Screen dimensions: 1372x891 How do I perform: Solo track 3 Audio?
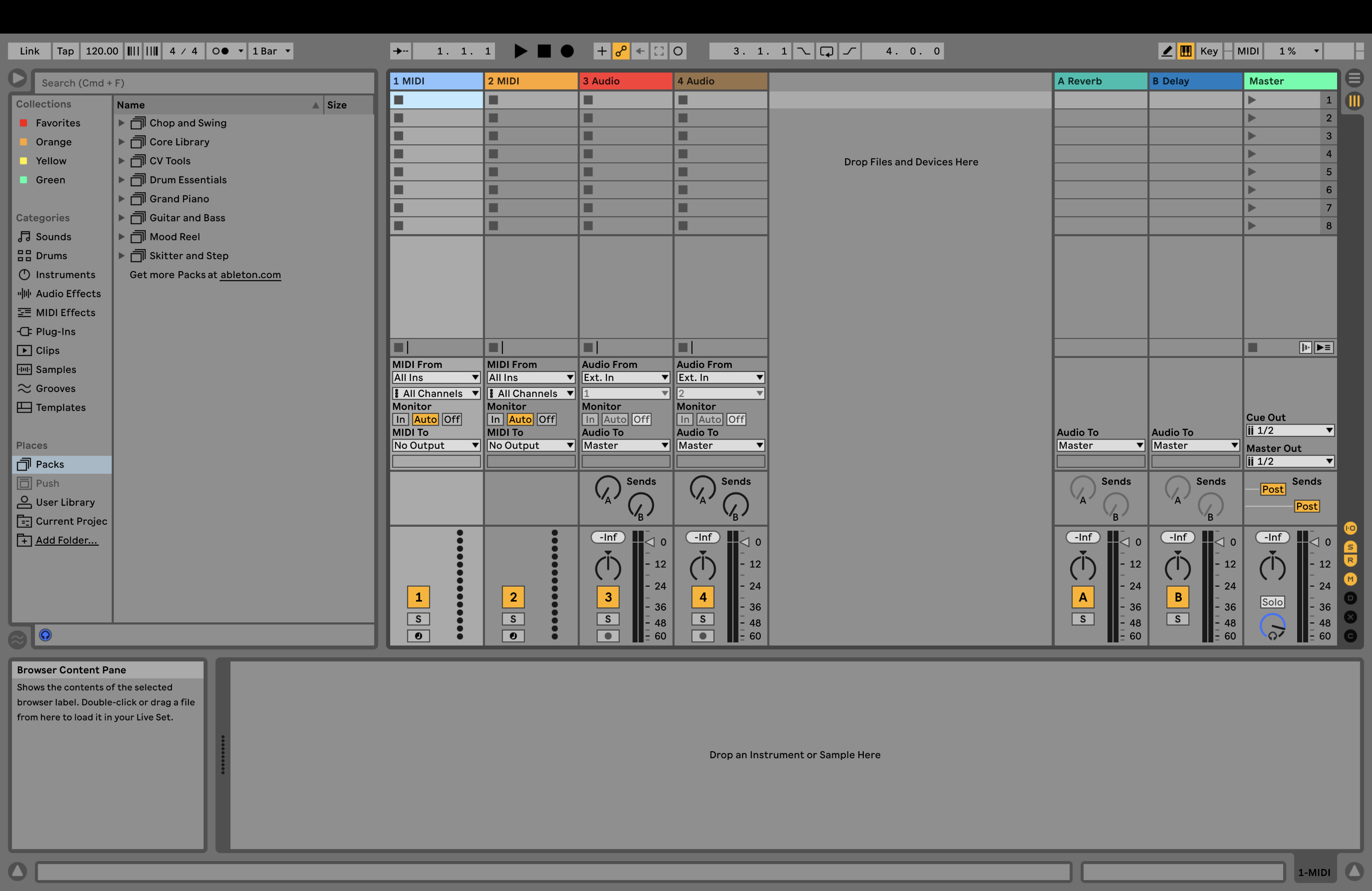pyautogui.click(x=608, y=619)
